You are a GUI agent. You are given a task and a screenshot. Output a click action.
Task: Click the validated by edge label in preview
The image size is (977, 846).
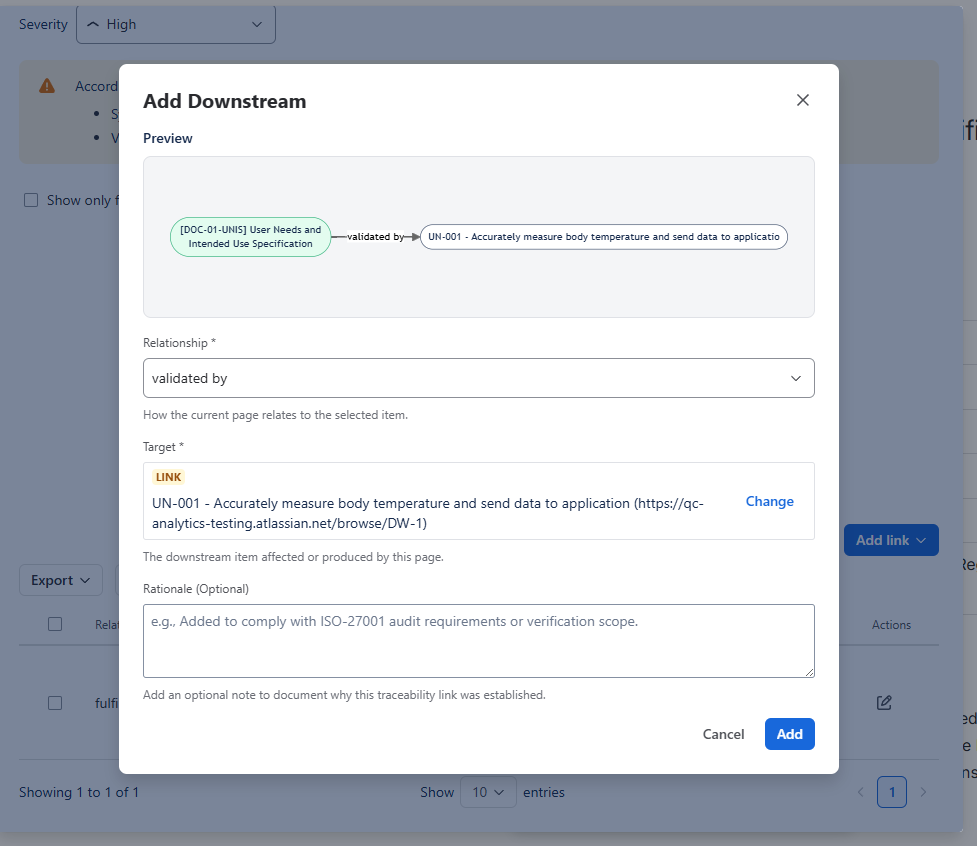(375, 237)
